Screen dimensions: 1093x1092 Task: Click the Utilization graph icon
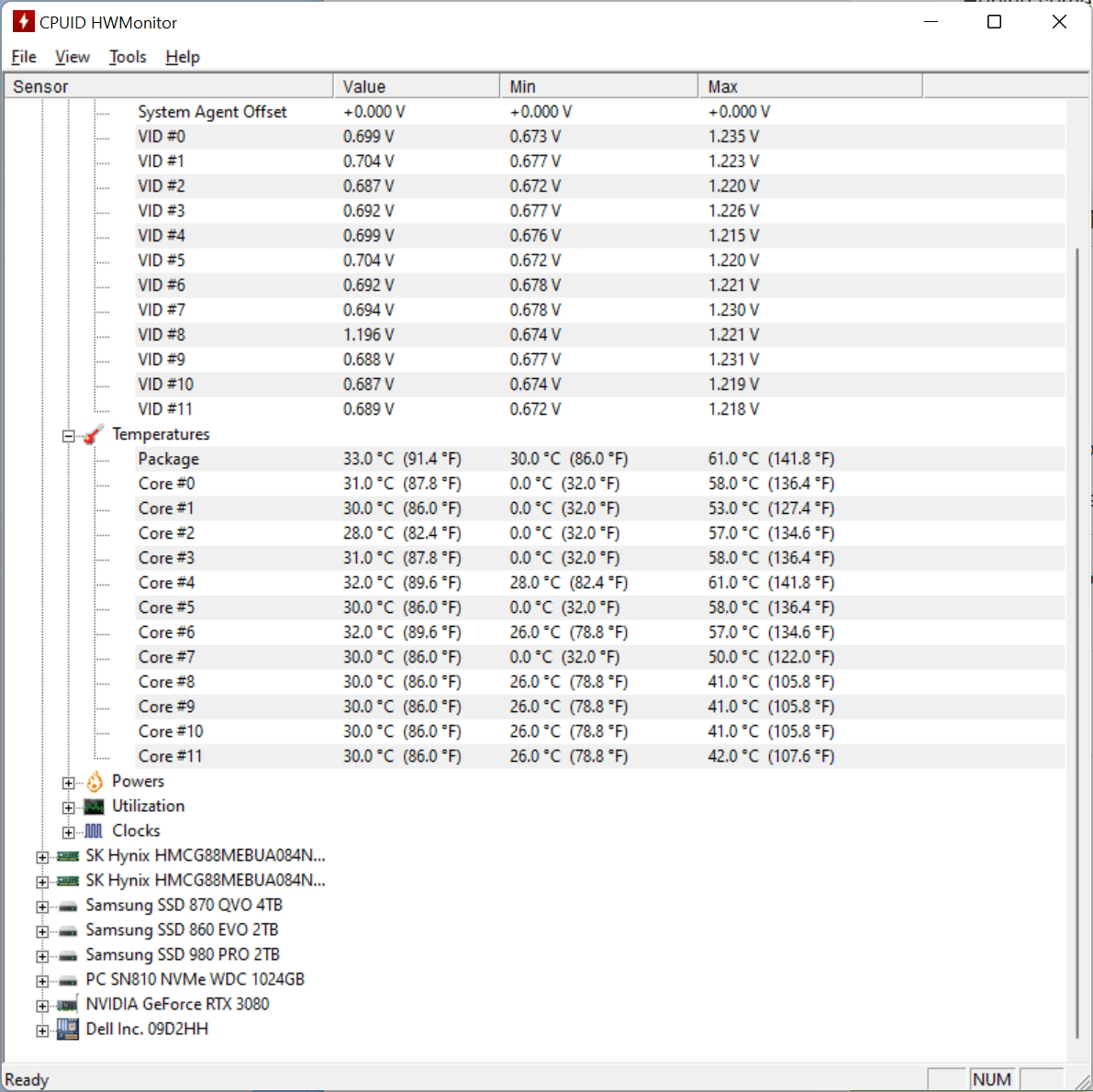95,807
